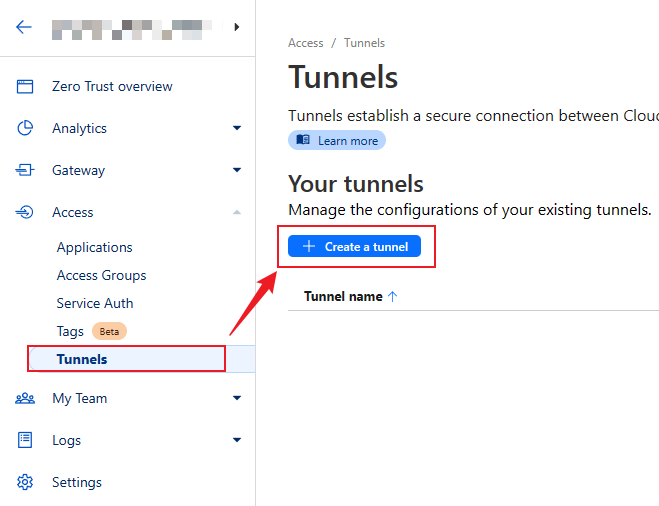Click the Gateway icon in sidebar

[25, 171]
